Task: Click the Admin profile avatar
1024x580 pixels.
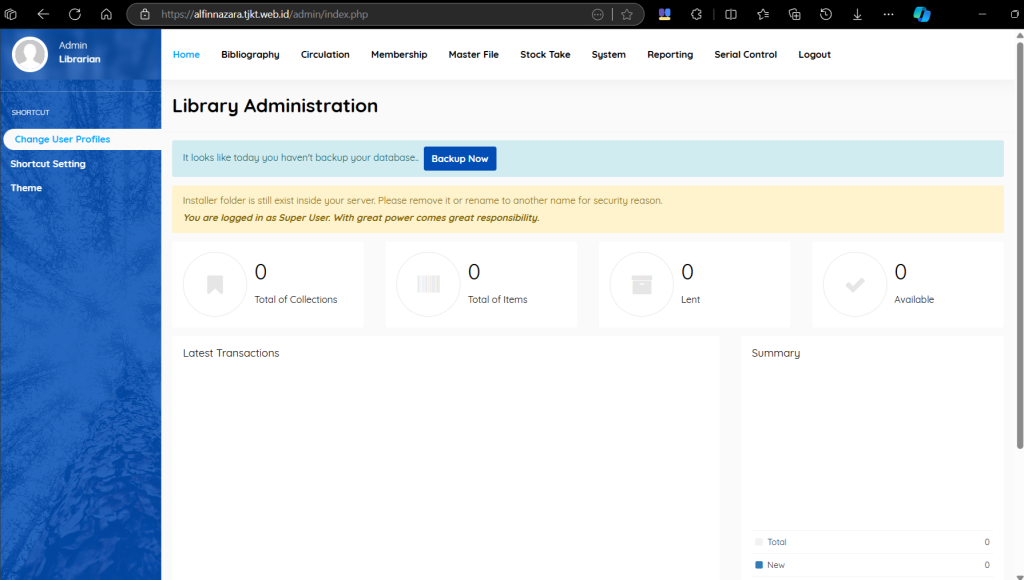Action: pyautogui.click(x=30, y=54)
